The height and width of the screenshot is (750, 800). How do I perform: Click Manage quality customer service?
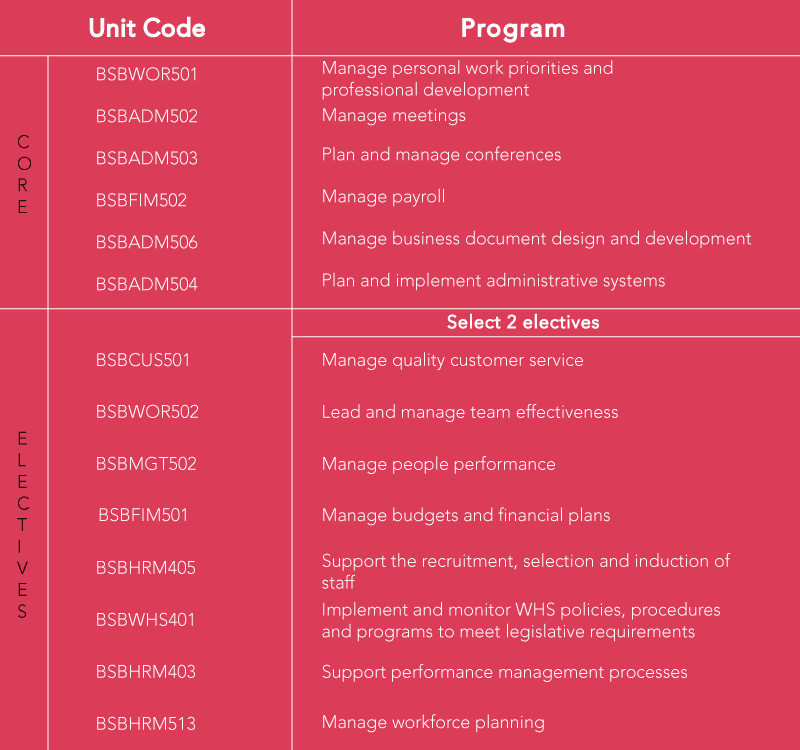pos(452,360)
